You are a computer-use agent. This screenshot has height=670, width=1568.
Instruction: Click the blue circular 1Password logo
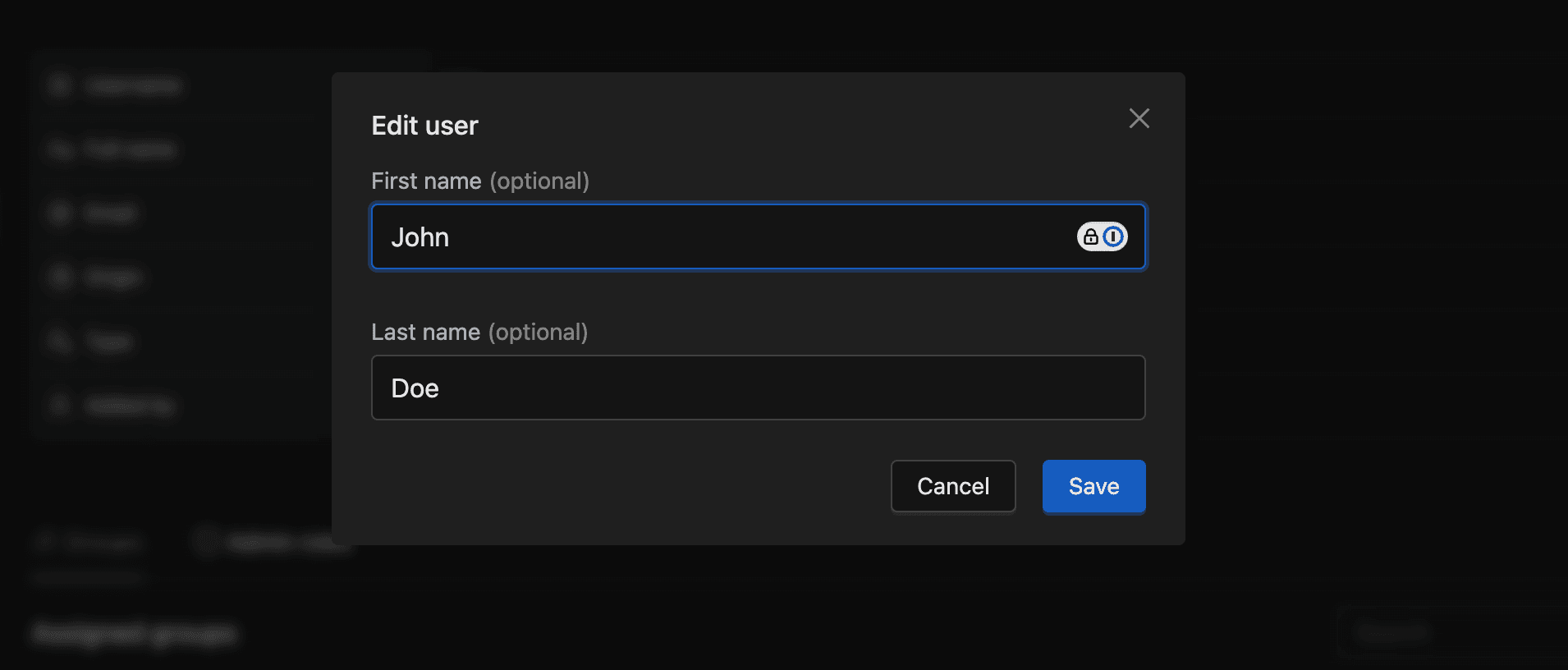coord(1113,237)
